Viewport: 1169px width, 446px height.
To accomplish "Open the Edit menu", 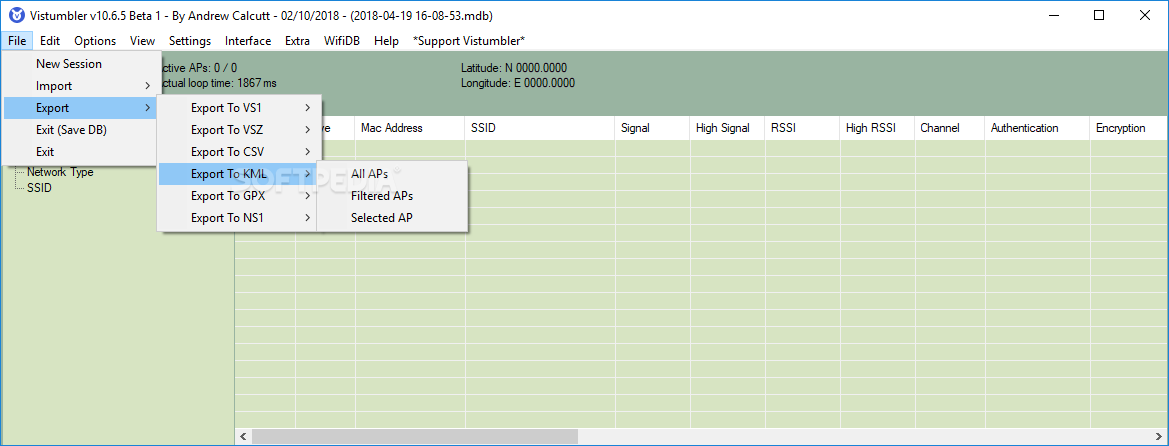I will tap(50, 41).
